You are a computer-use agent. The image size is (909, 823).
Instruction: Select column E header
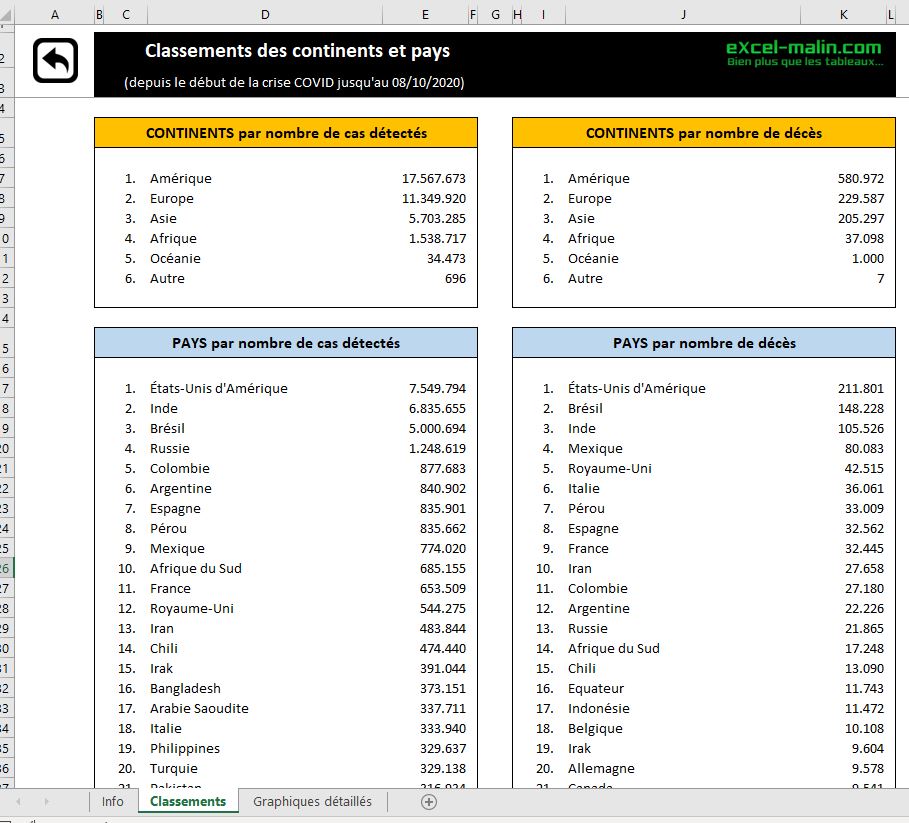425,14
